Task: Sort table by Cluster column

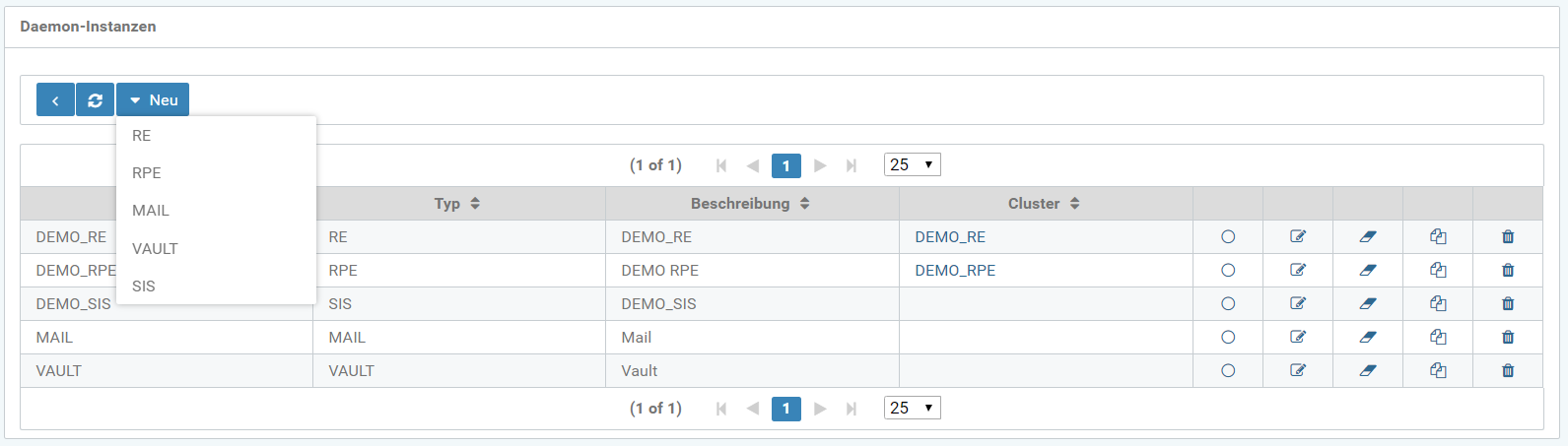Action: (x=1044, y=204)
